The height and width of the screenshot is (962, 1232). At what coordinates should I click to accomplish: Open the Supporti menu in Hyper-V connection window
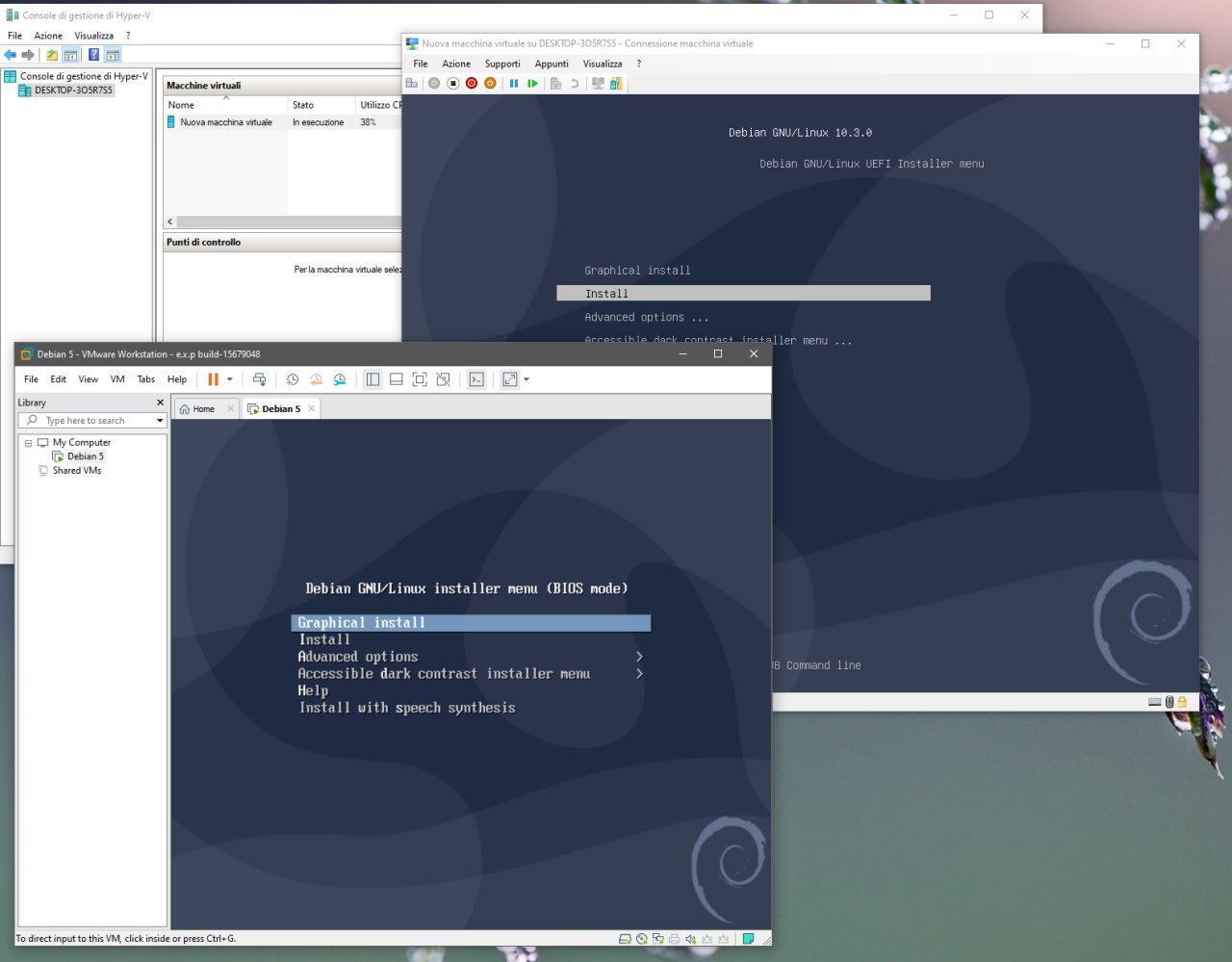pyautogui.click(x=502, y=64)
